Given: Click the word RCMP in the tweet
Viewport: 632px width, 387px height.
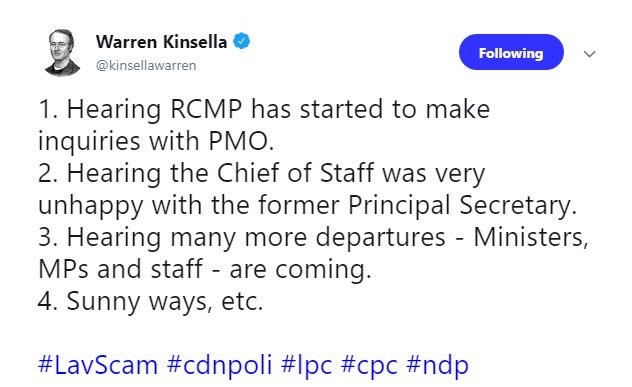Looking at the screenshot, I should click(x=206, y=109).
